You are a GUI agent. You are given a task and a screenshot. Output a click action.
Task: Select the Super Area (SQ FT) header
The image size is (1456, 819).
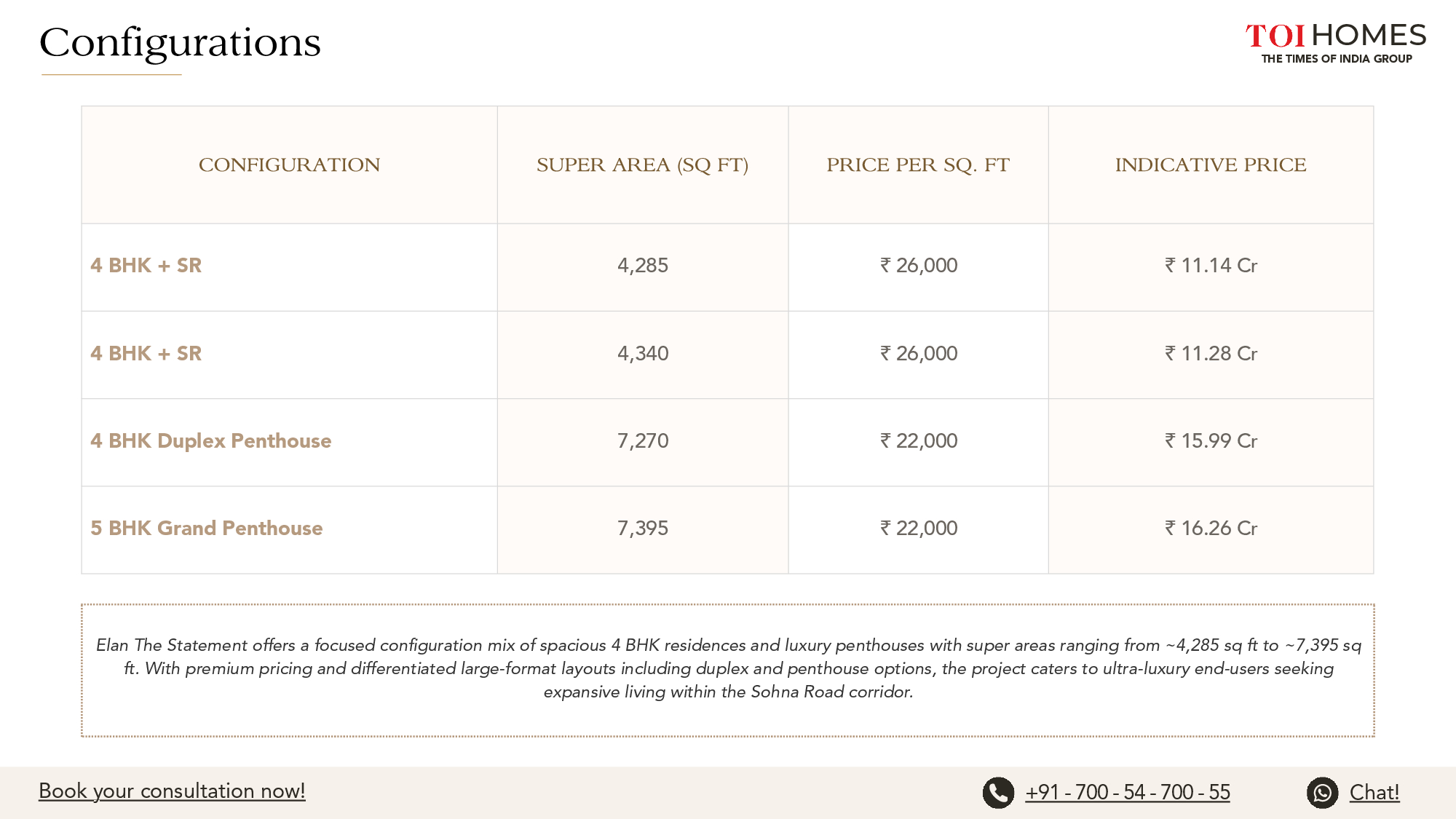(x=642, y=165)
